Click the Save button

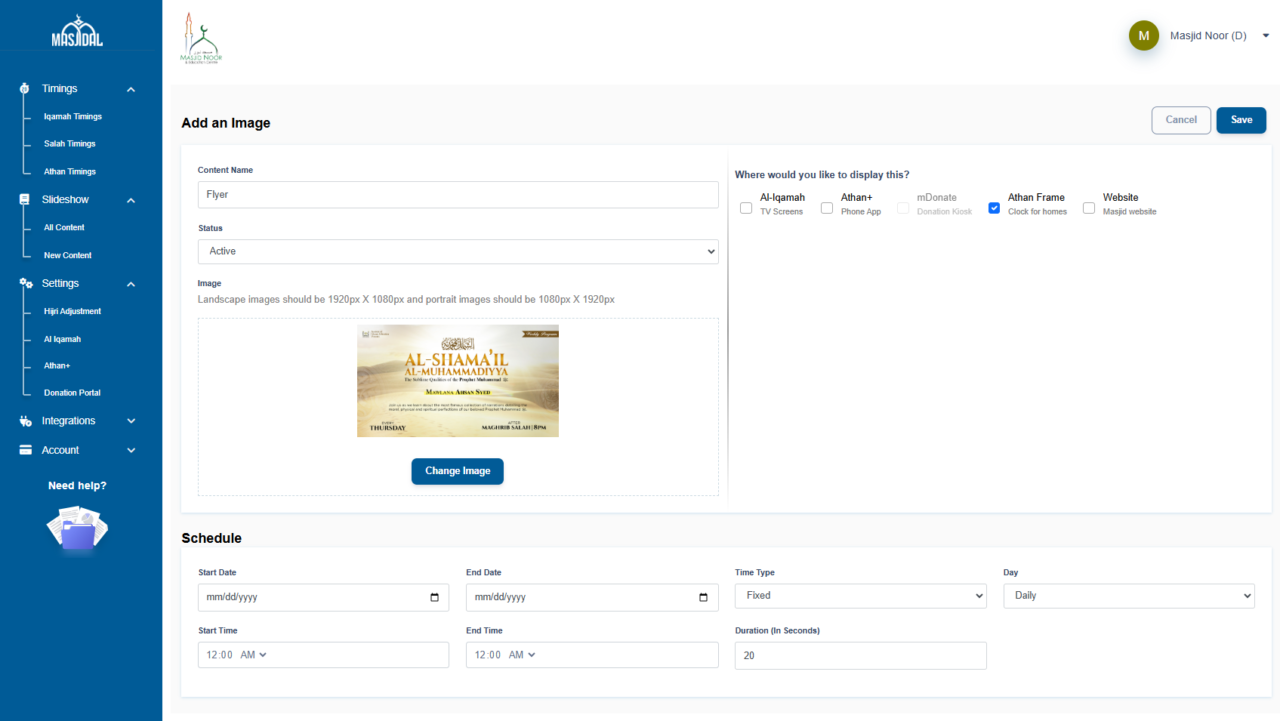pos(1241,120)
